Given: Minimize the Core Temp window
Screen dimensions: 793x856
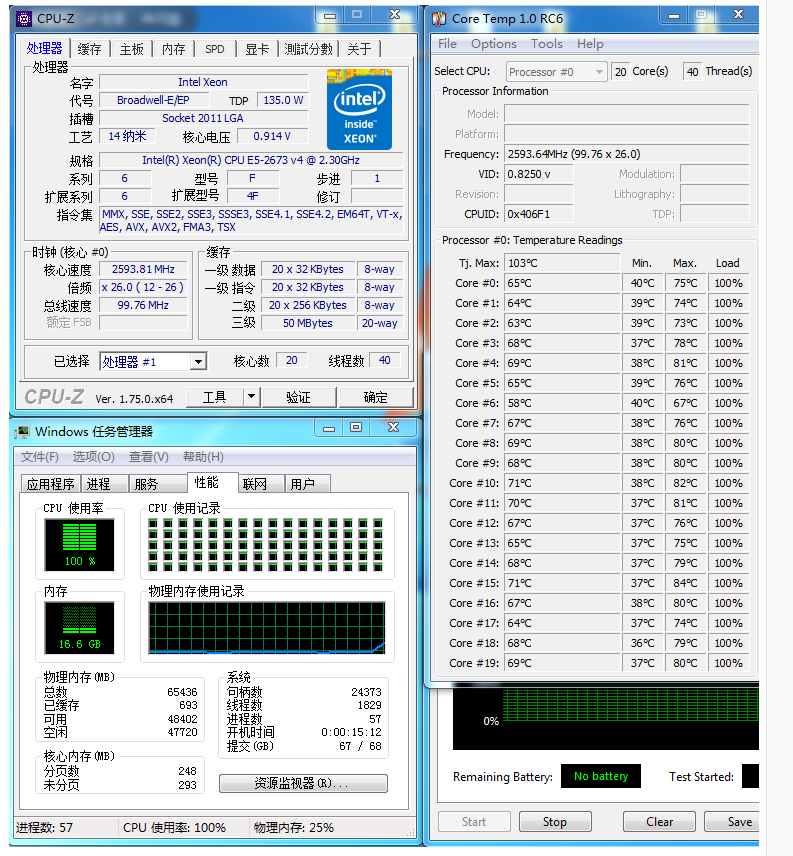Looking at the screenshot, I should pos(674,16).
